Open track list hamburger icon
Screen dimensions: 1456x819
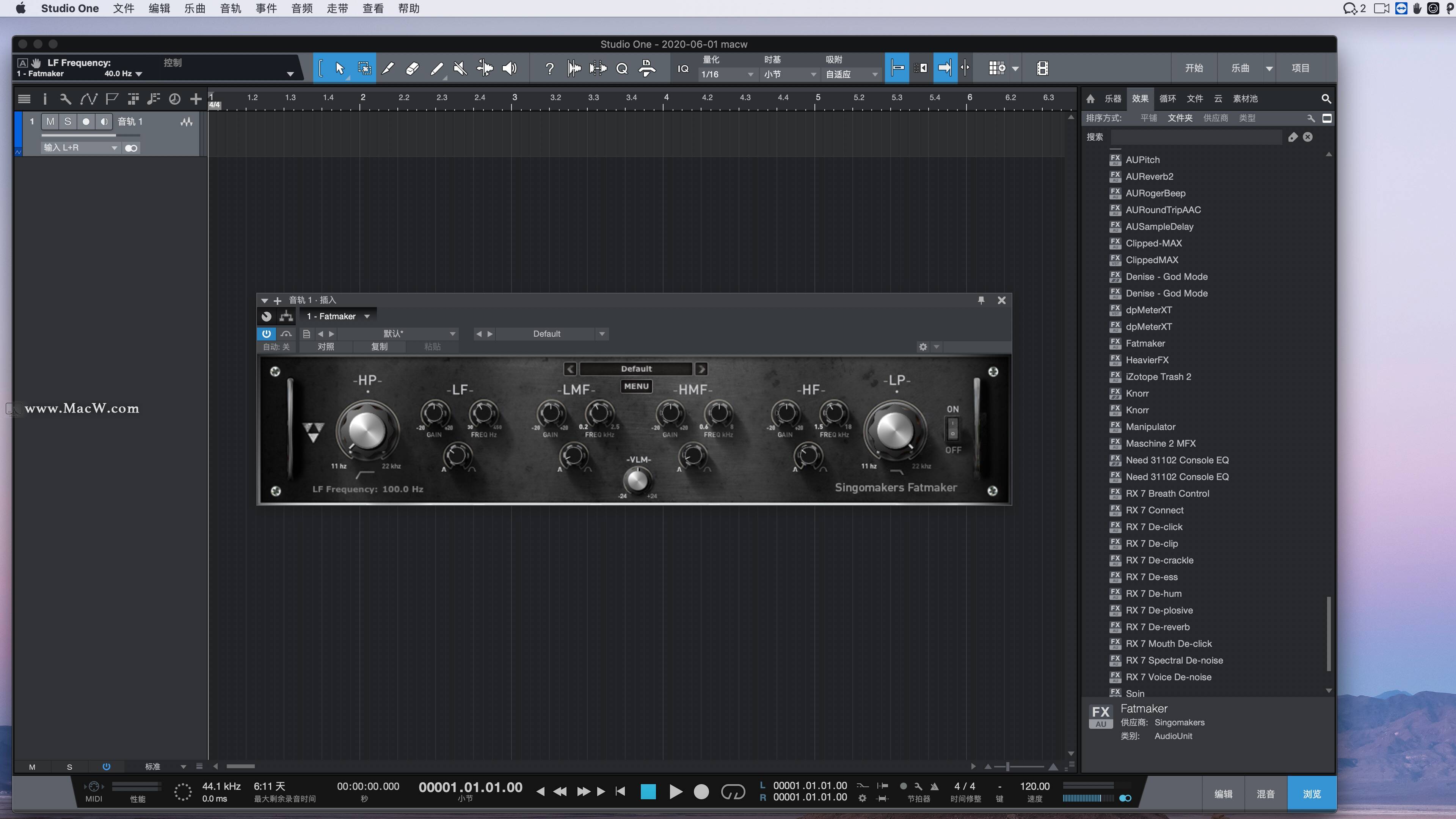click(24, 99)
